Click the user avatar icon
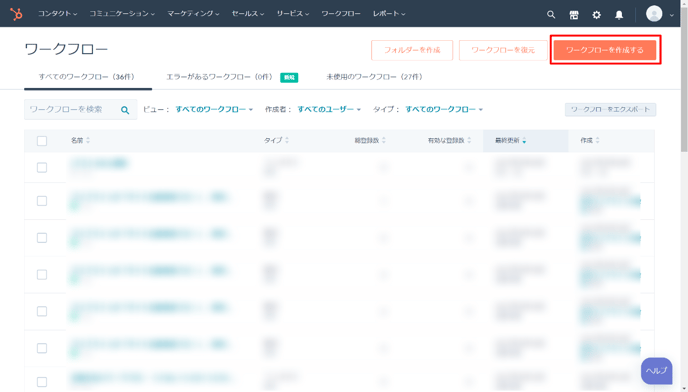This screenshot has width=688, height=392. tap(654, 14)
